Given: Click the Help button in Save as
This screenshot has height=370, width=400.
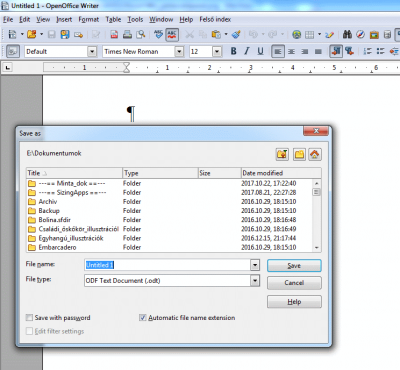Looking at the screenshot, I should [x=294, y=302].
